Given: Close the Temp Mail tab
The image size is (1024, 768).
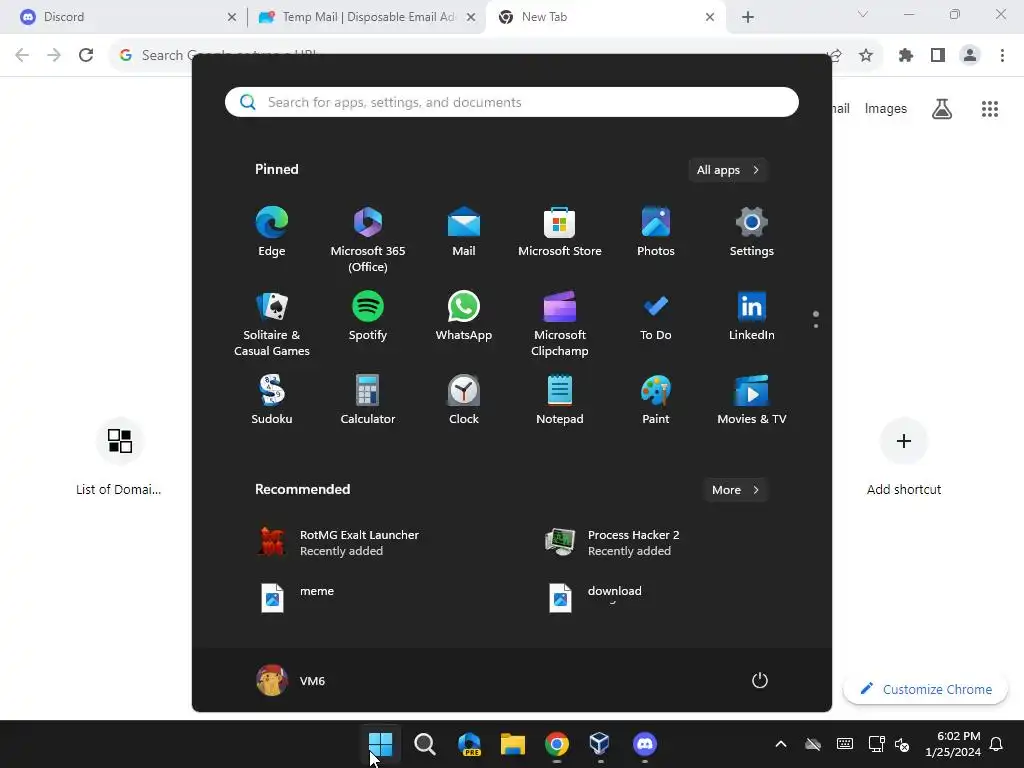Looking at the screenshot, I should point(471,17).
